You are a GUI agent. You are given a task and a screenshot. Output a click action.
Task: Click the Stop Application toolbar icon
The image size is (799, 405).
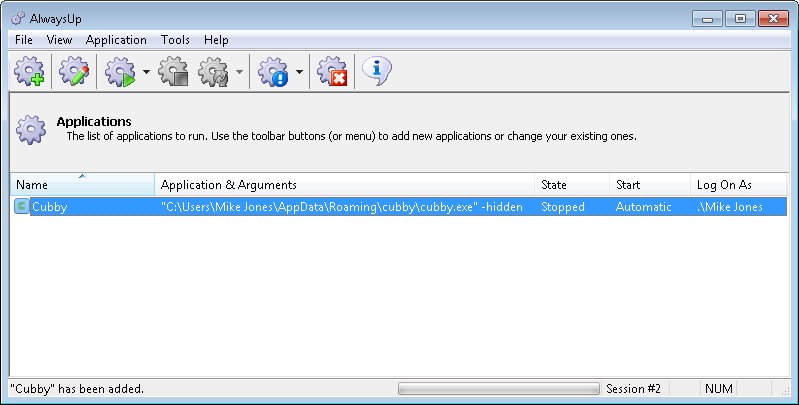coord(173,71)
